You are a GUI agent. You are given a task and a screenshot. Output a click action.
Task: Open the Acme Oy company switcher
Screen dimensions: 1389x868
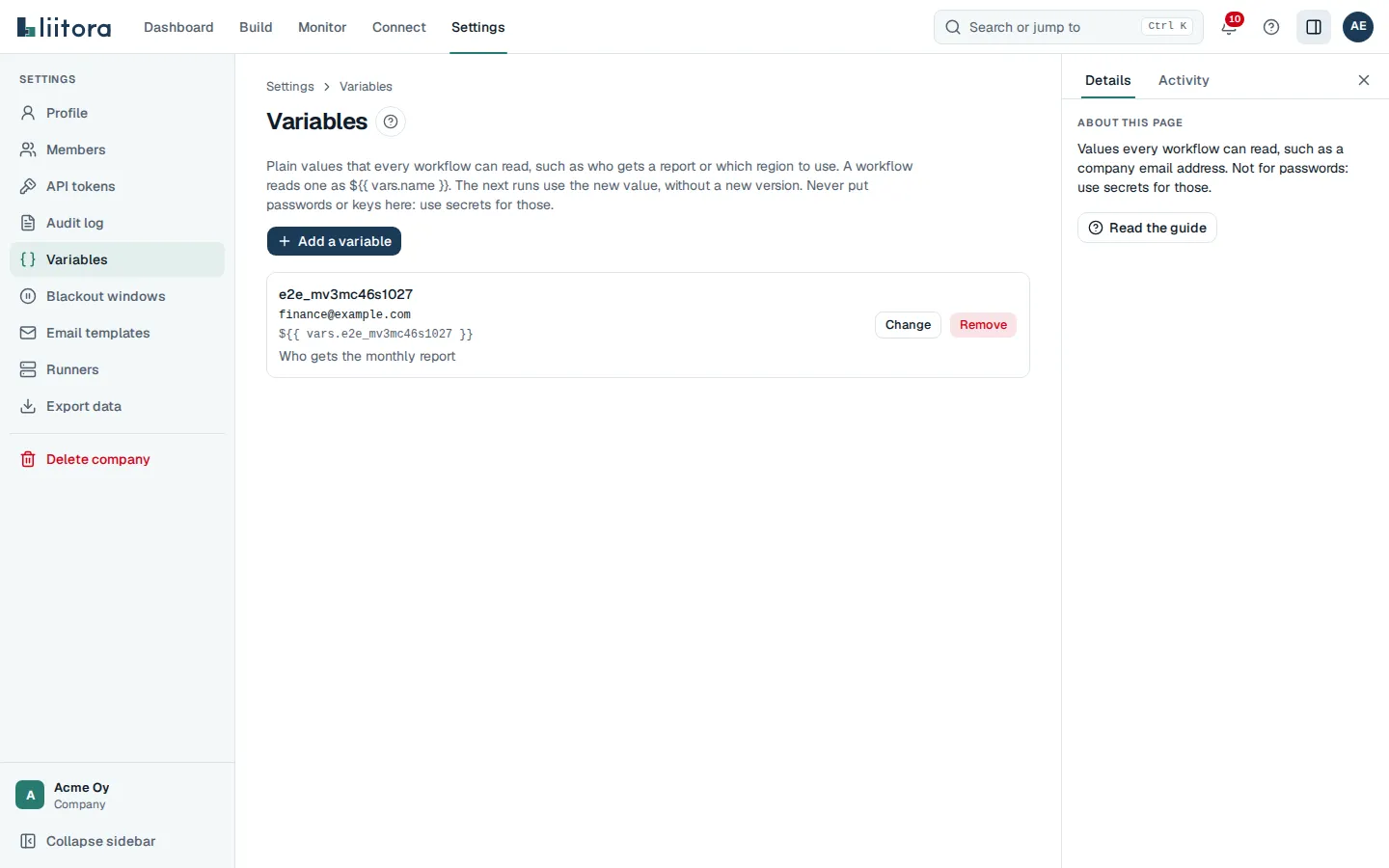[x=117, y=795]
